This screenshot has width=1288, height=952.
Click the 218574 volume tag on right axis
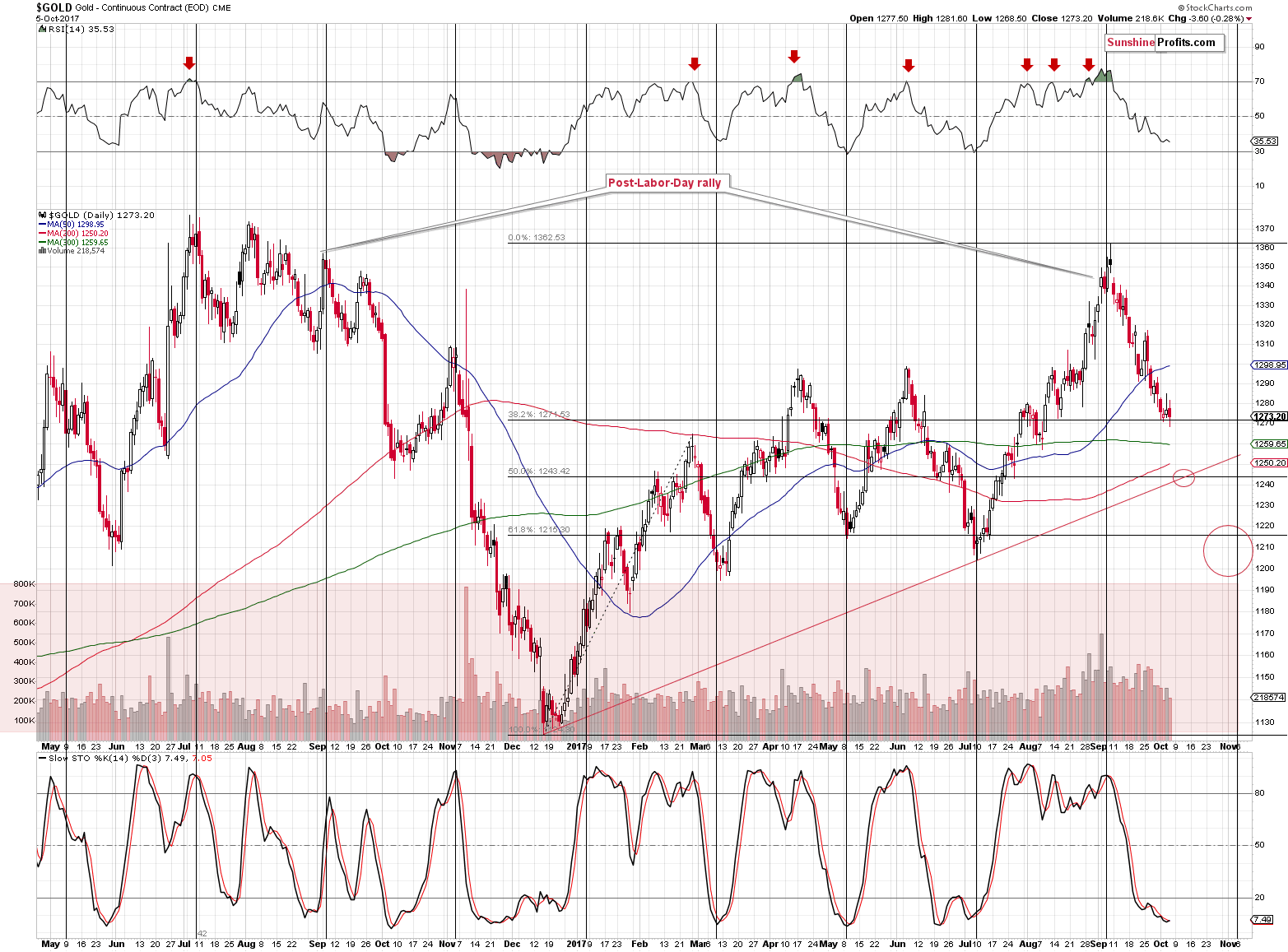click(x=1268, y=697)
